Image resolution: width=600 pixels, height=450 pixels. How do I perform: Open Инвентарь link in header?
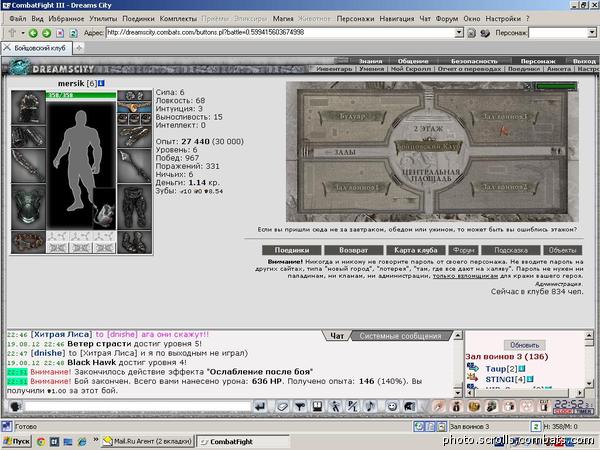334,69
